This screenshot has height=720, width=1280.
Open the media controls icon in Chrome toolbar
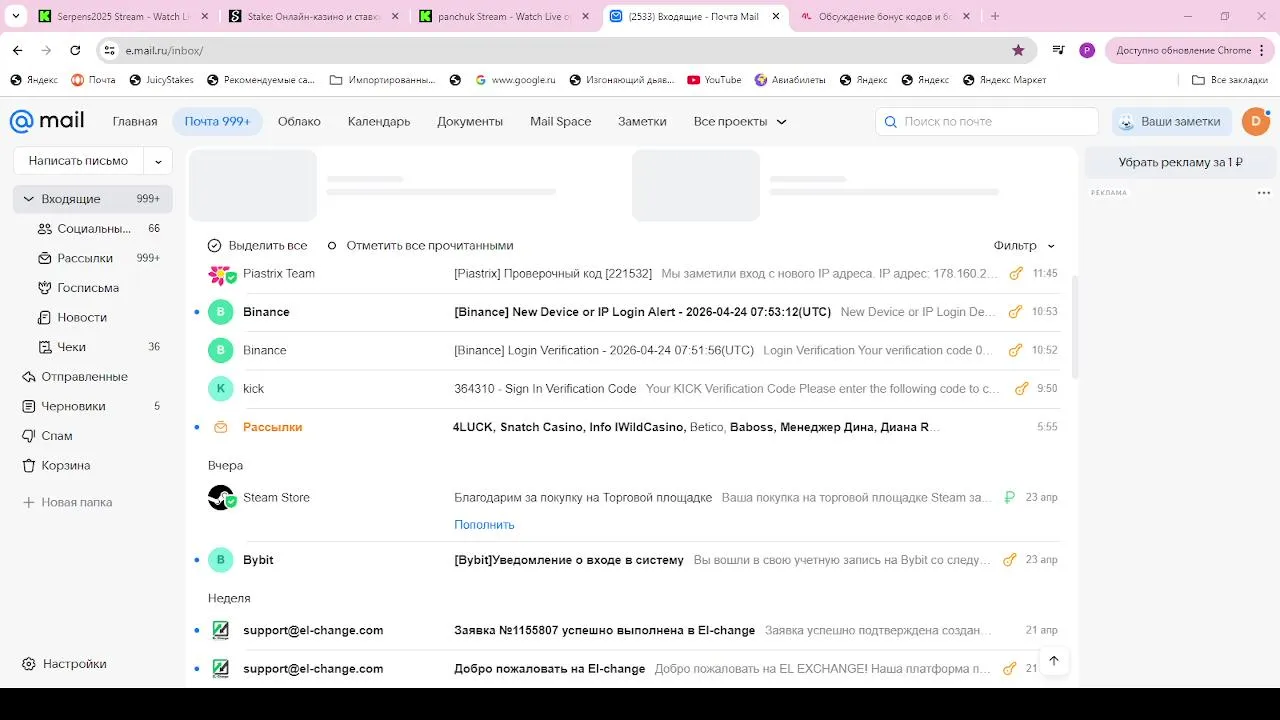pyautogui.click(x=1058, y=50)
